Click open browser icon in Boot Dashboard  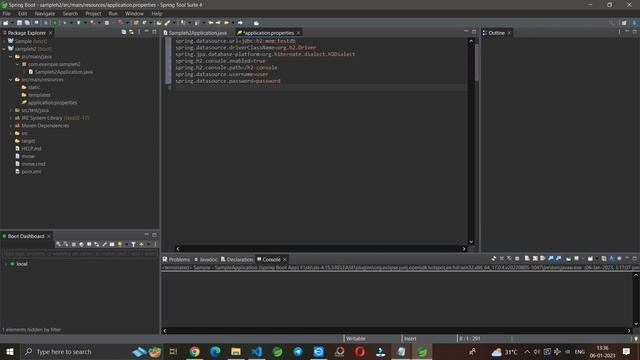81,244
